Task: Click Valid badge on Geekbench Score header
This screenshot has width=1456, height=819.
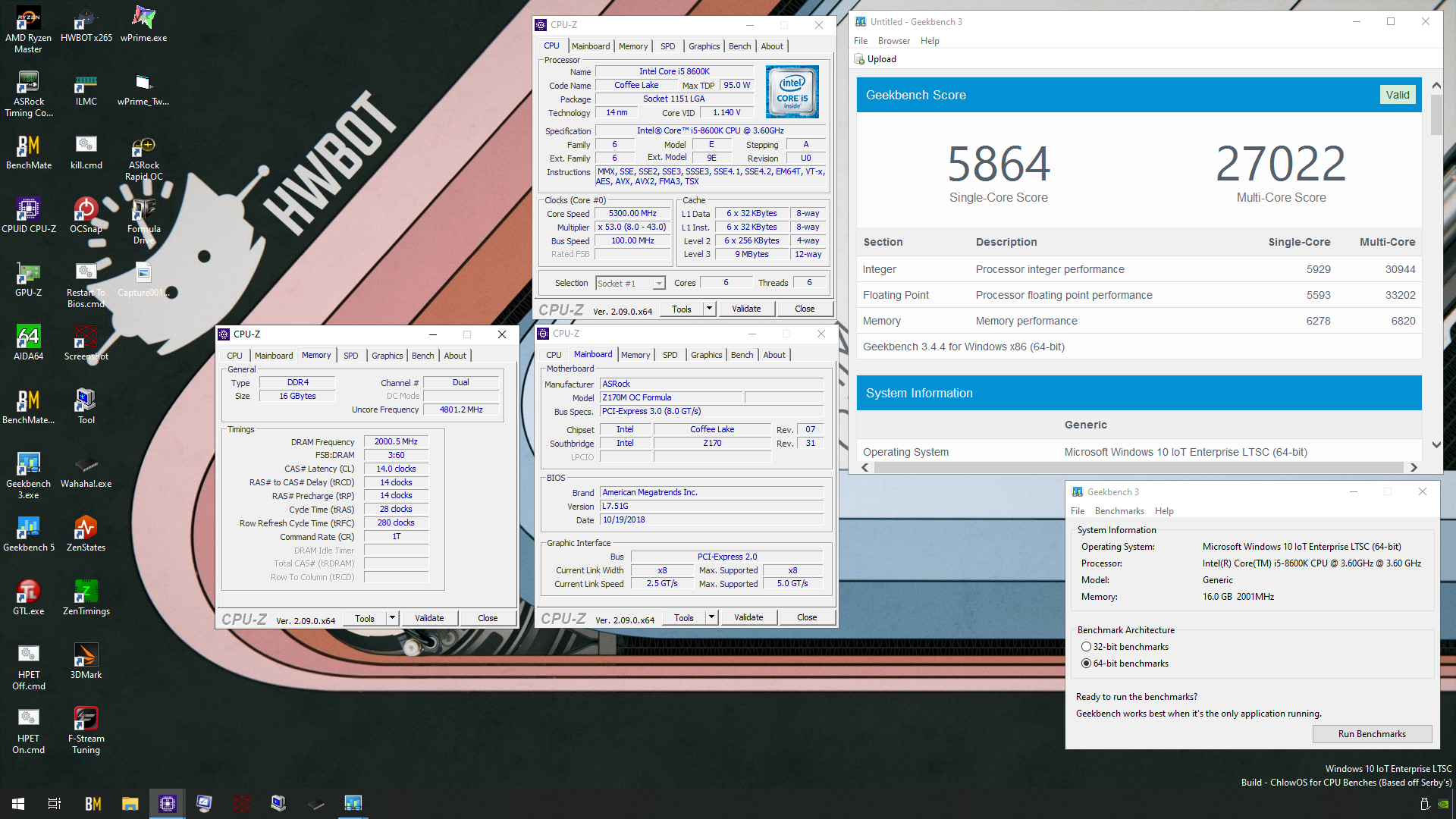Action: coord(1398,95)
